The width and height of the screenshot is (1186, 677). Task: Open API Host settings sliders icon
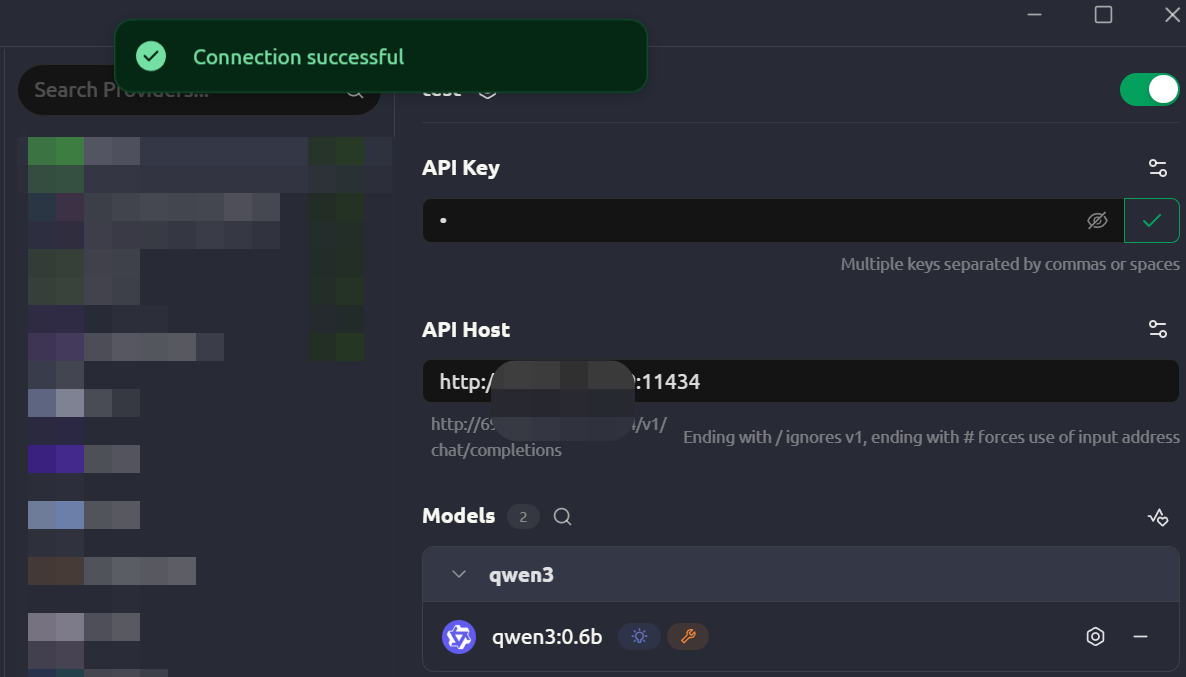(x=1158, y=329)
